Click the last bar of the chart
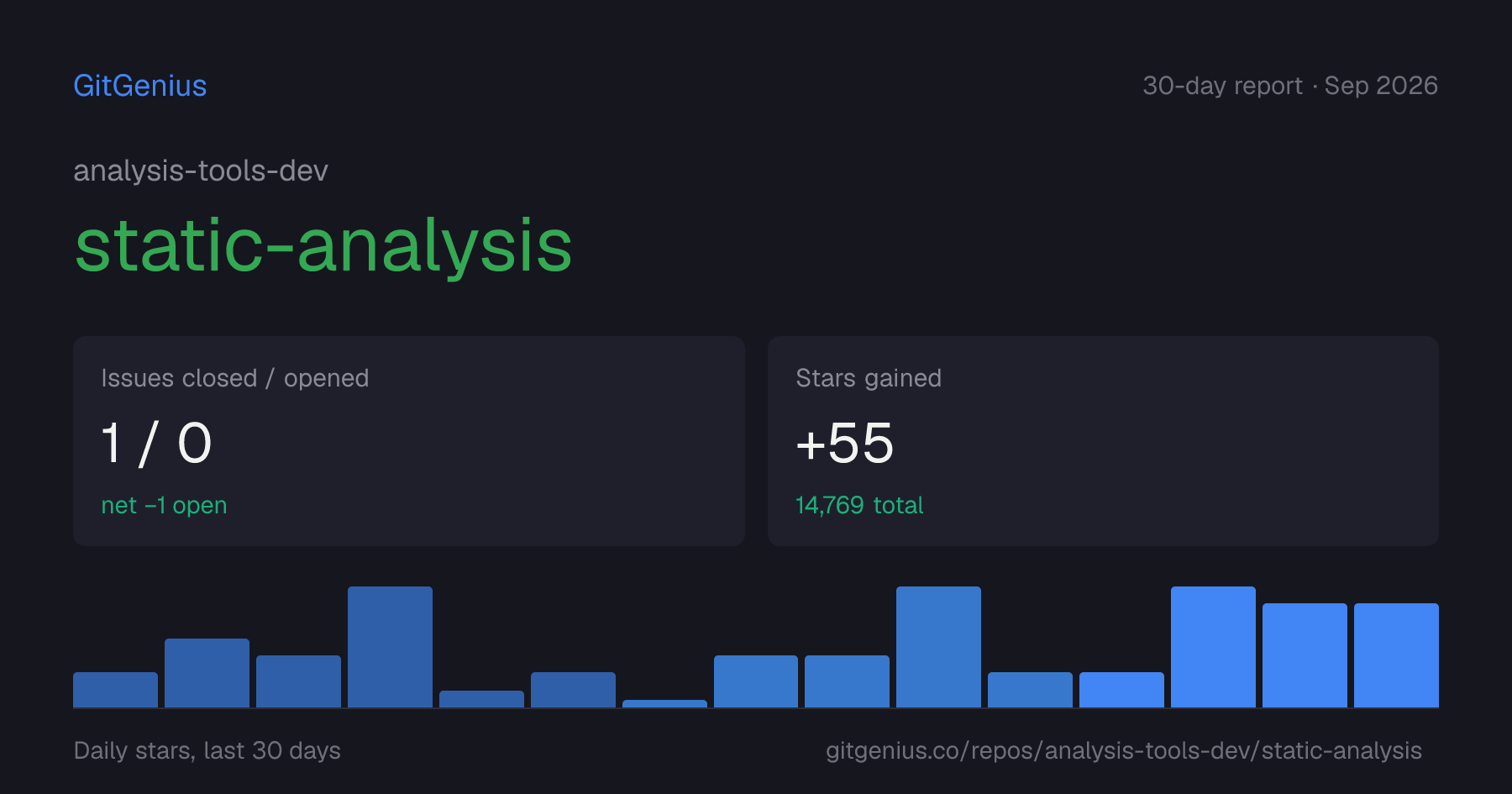Screen dimensions: 1512x794 point(1396,655)
